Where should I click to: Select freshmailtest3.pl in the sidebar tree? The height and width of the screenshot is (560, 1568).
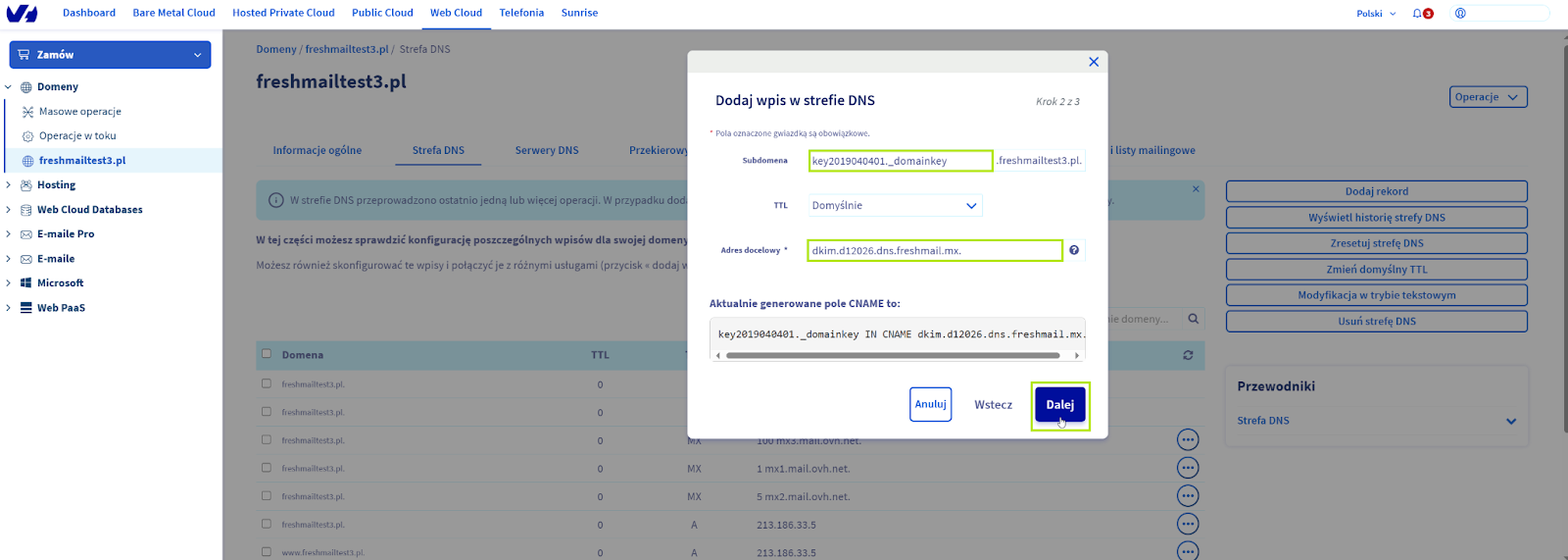82,161
